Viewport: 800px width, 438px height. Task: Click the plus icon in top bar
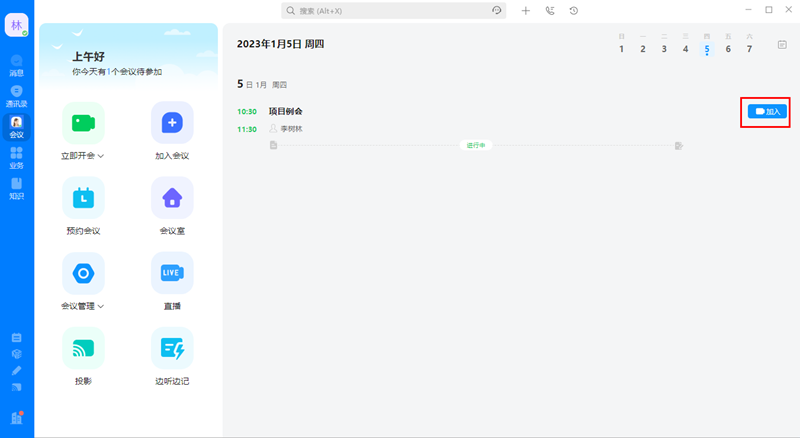click(526, 11)
